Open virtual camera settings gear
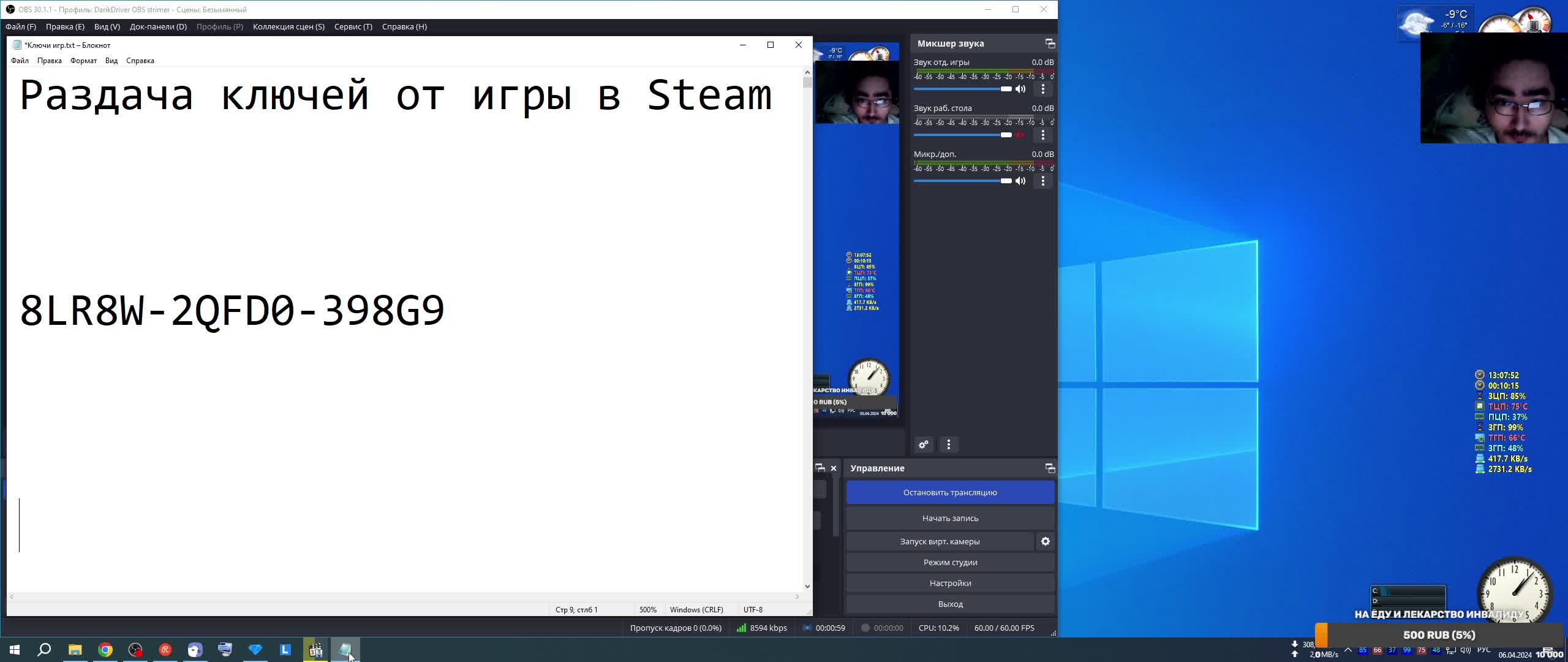The height and width of the screenshot is (662, 1568). (1046, 541)
